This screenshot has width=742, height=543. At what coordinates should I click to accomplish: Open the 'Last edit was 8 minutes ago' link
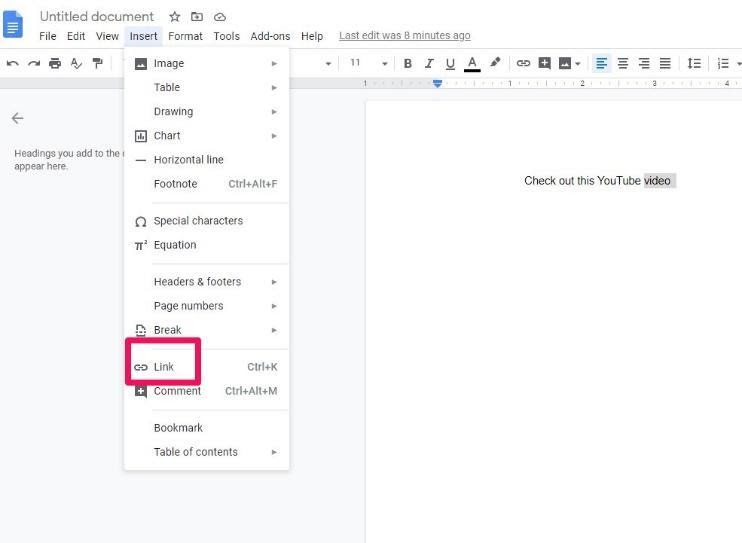(404, 36)
